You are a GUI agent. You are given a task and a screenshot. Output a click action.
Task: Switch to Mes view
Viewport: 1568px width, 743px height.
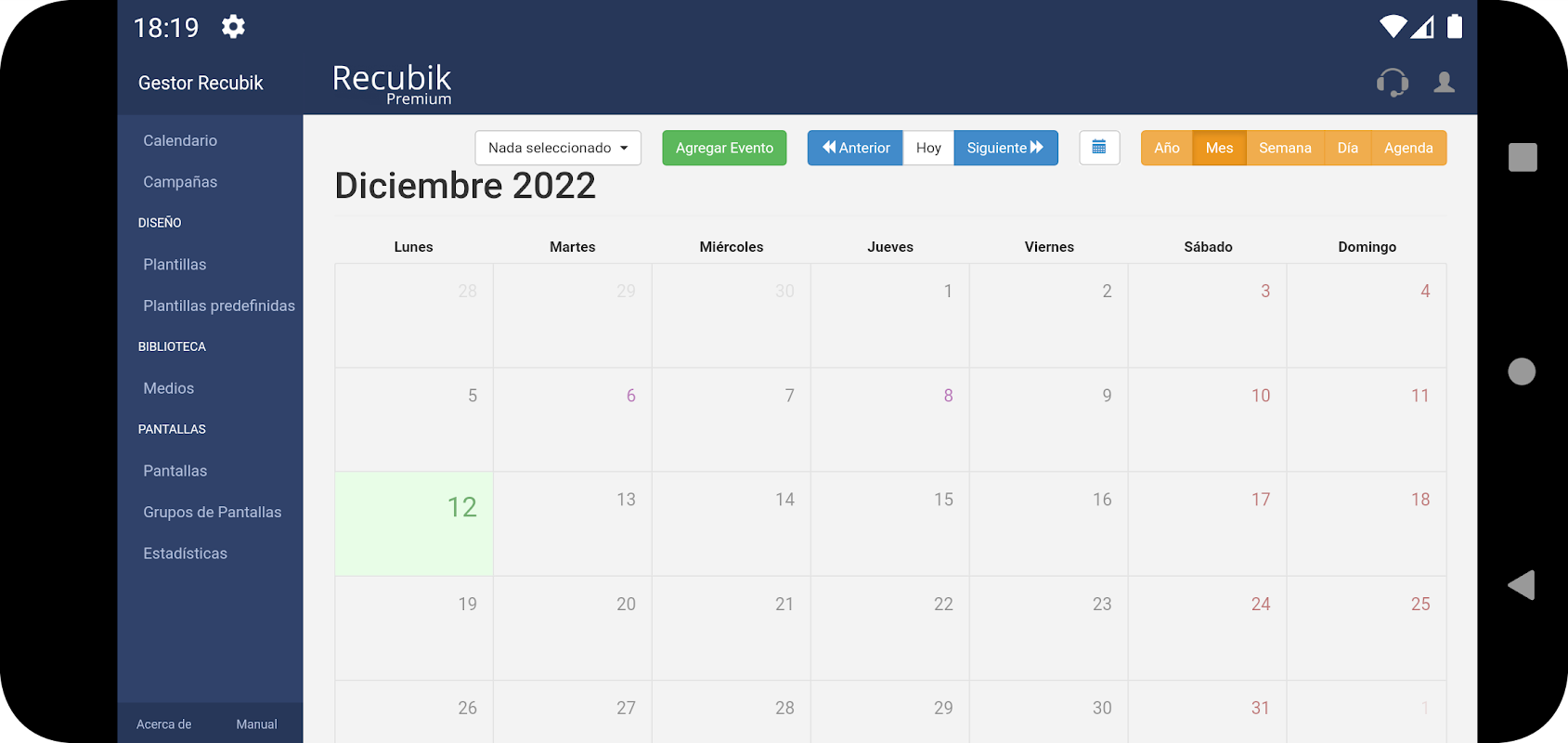(1219, 148)
